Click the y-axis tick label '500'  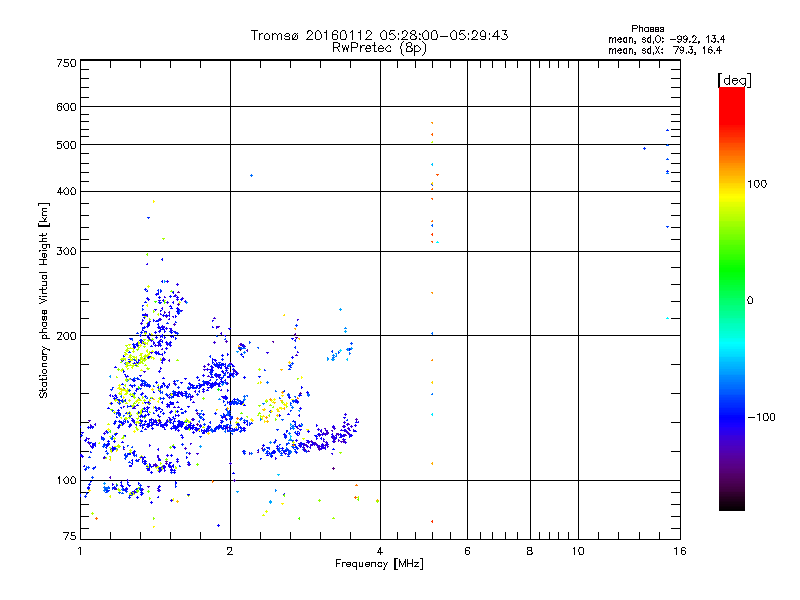[x=66, y=145]
